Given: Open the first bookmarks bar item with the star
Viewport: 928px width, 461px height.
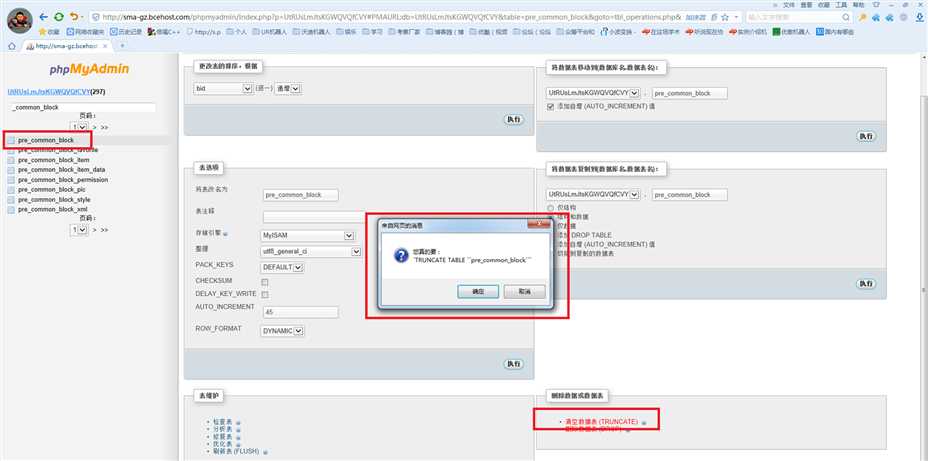Looking at the screenshot, I should pos(49,32).
